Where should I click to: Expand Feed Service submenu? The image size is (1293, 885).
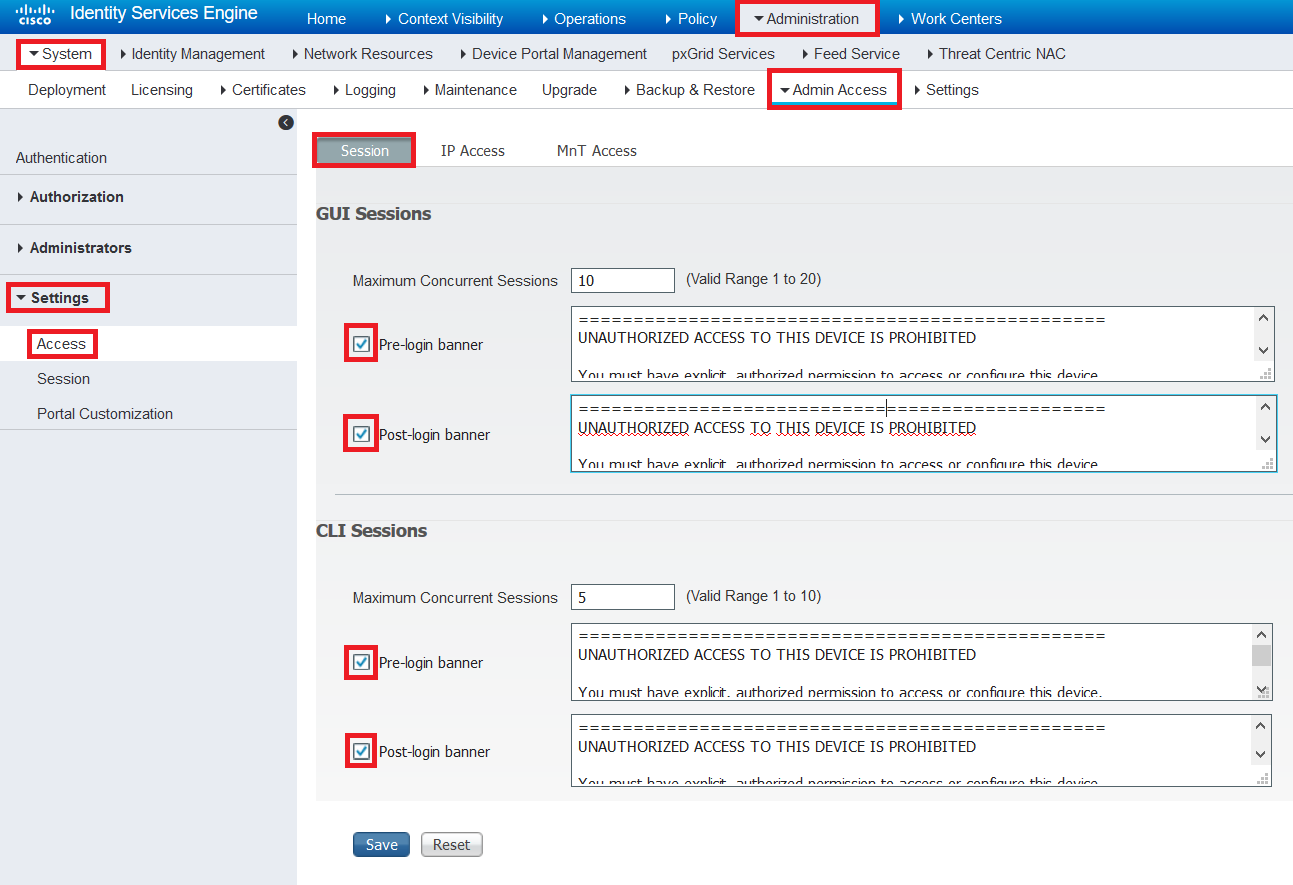coord(851,54)
